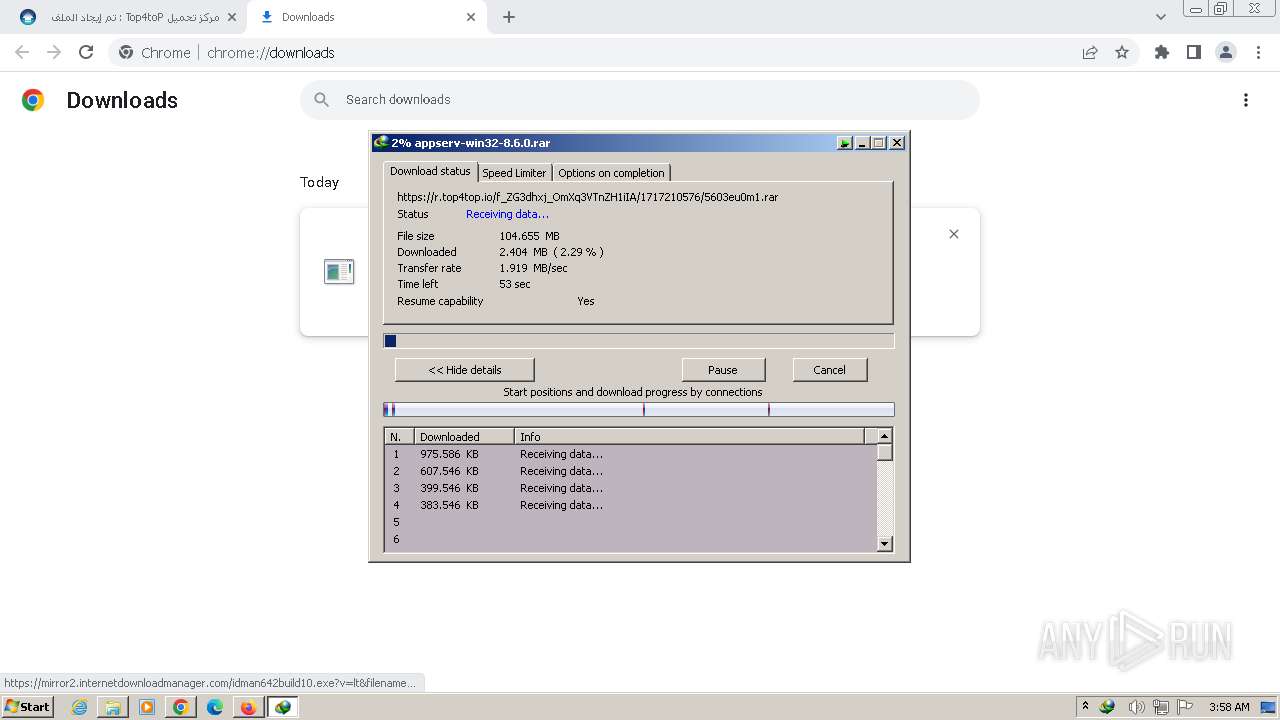Open the volume control in system tray

click(1136, 707)
